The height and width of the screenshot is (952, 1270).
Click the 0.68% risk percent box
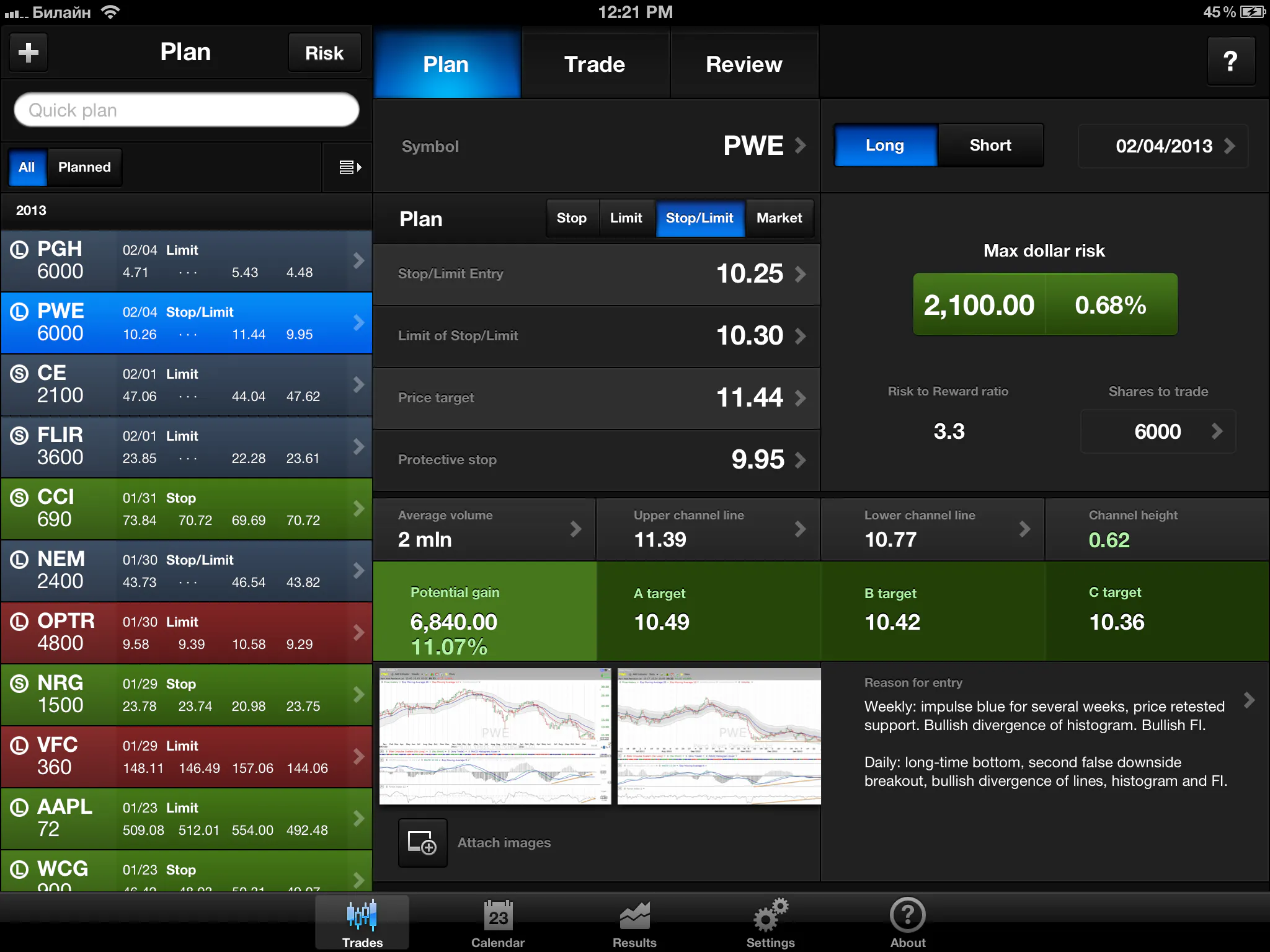tap(1111, 305)
